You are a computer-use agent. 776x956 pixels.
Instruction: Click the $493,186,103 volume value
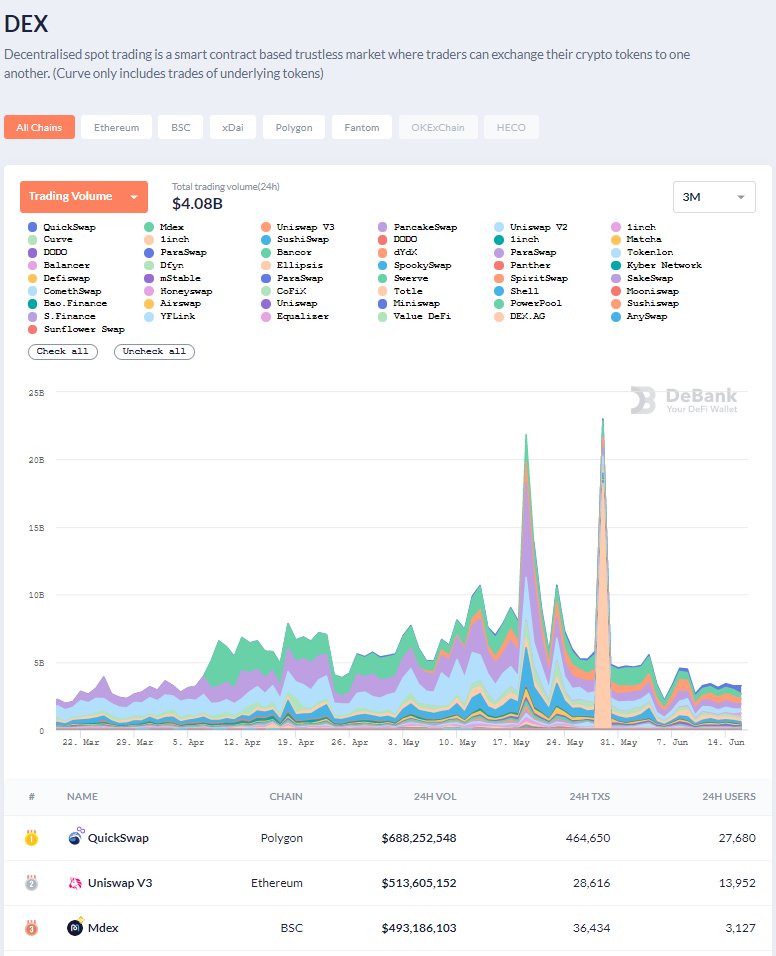[x=419, y=928]
